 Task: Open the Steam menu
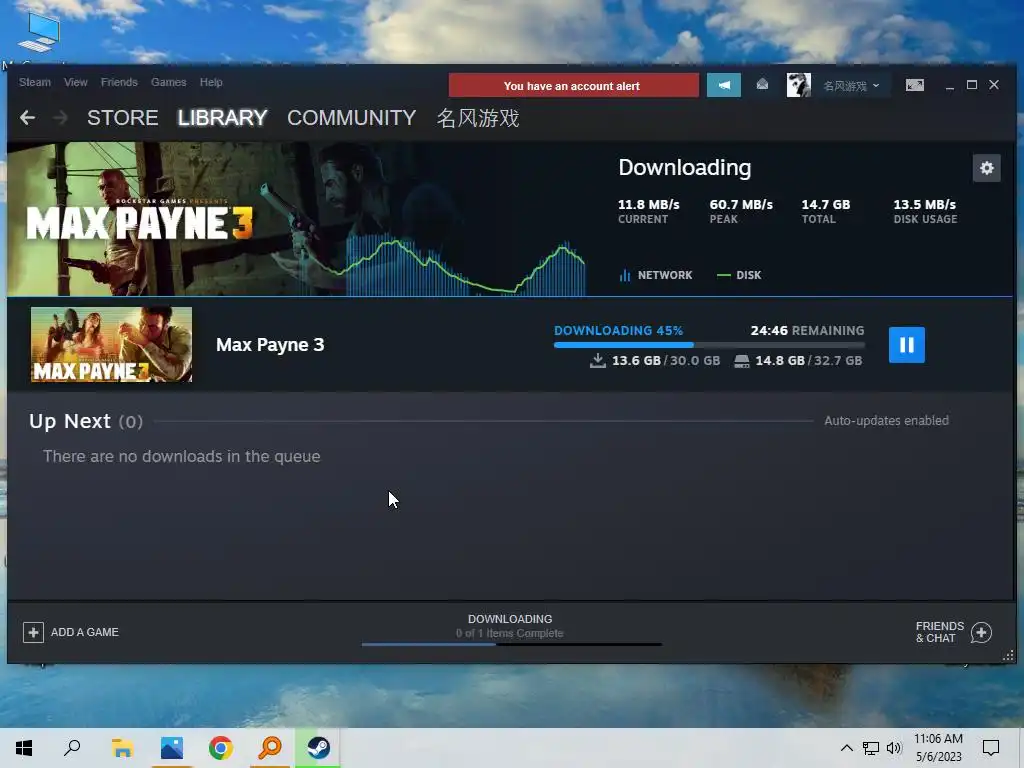(35, 82)
